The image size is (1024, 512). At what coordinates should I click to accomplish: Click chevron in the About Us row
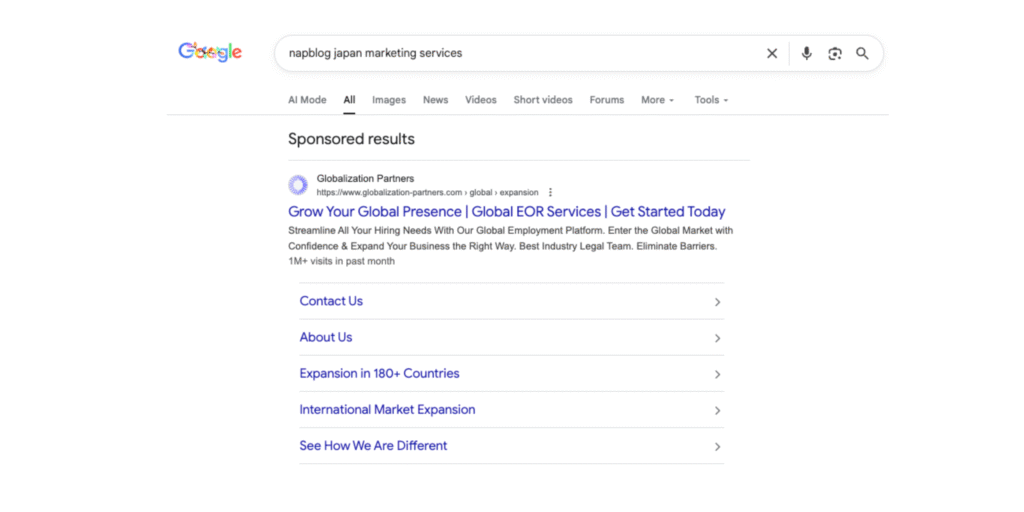pyautogui.click(x=717, y=338)
